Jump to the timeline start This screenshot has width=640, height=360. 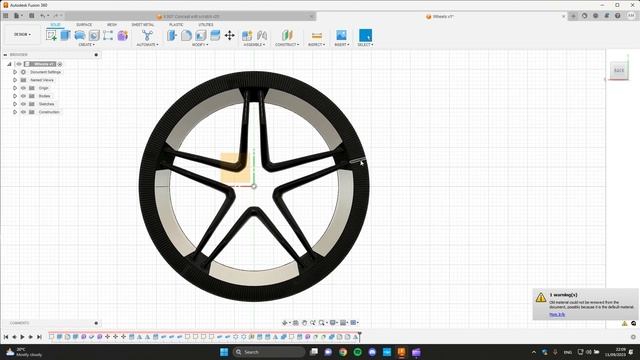pos(6,337)
